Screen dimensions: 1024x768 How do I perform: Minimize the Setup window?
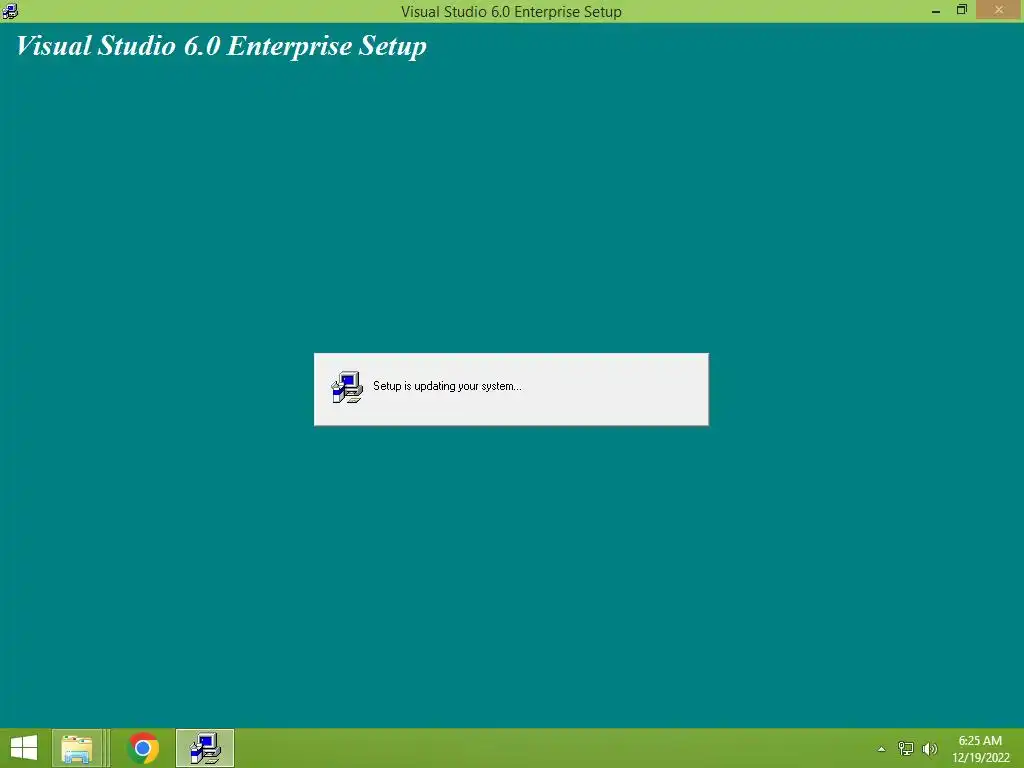(x=936, y=10)
